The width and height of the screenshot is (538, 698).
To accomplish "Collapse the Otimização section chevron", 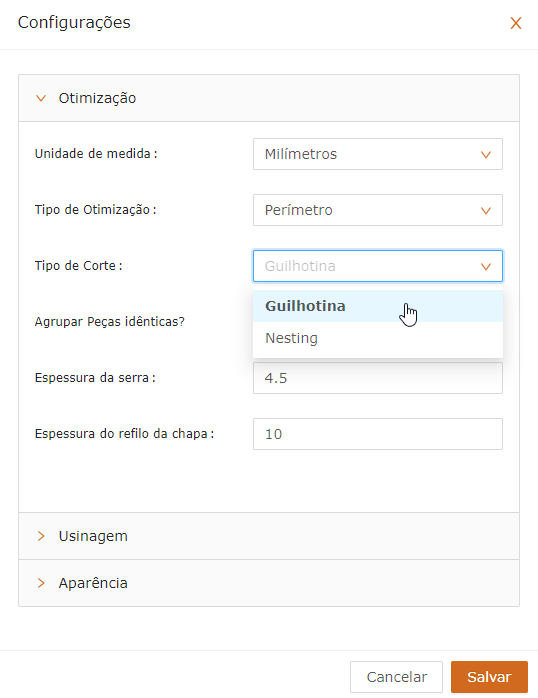I will tap(41, 98).
